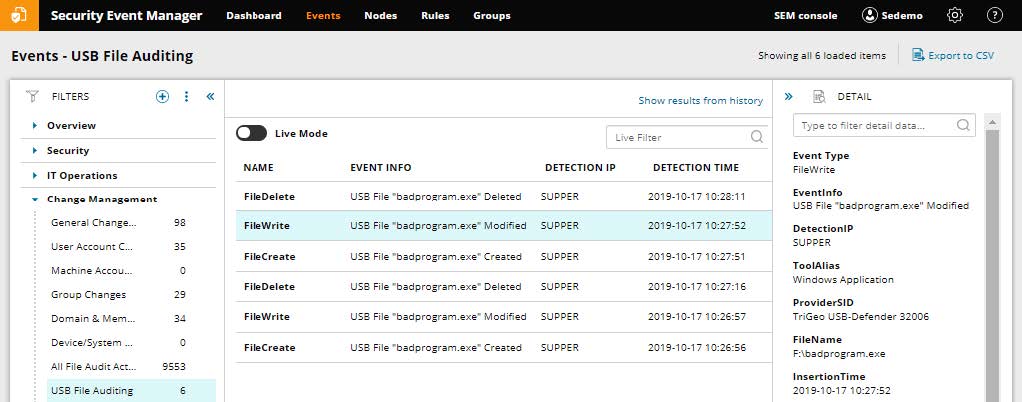This screenshot has width=1022, height=402.
Task: Click Show results from history
Action: 701,100
